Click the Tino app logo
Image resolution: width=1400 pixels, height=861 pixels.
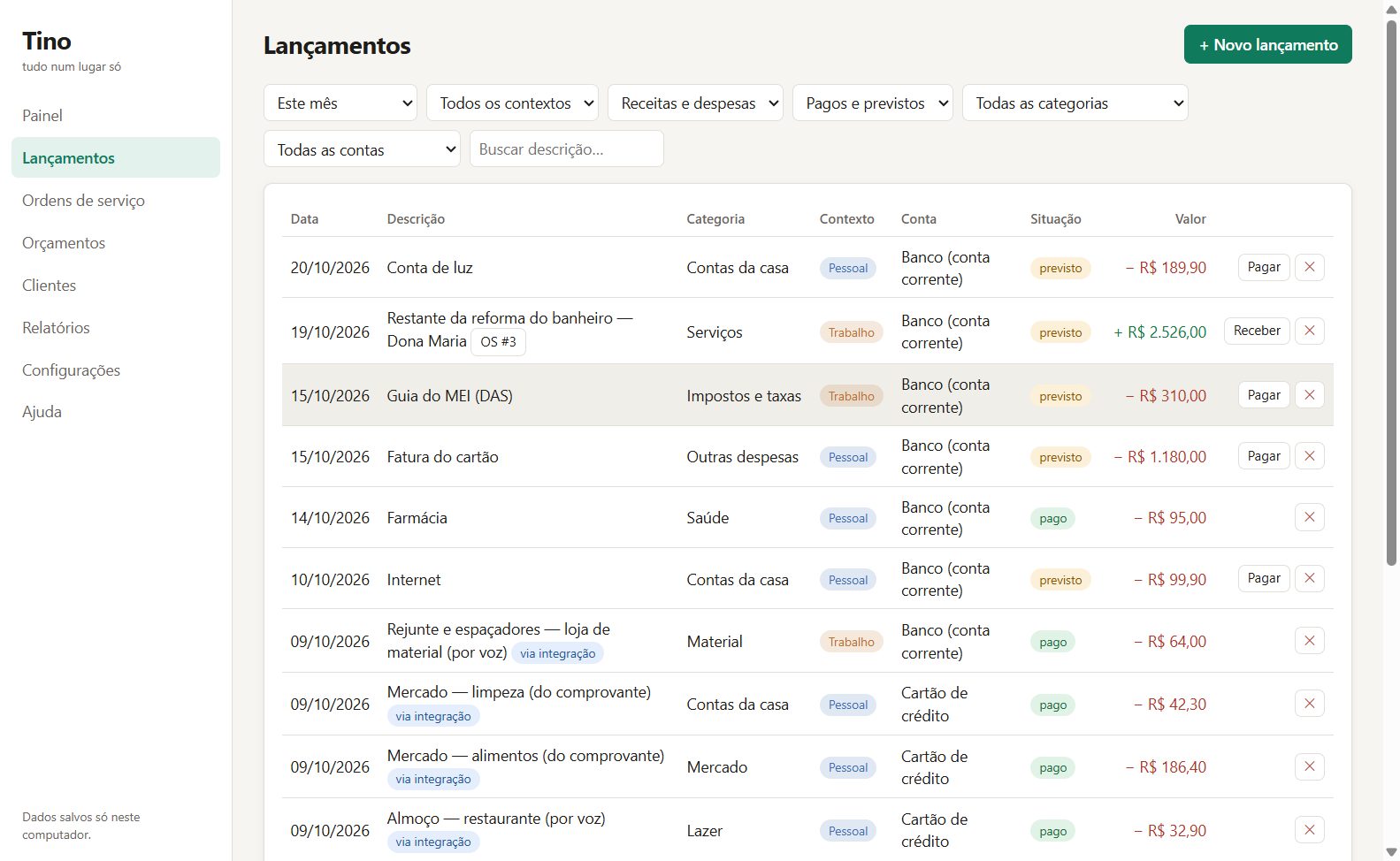pos(47,41)
